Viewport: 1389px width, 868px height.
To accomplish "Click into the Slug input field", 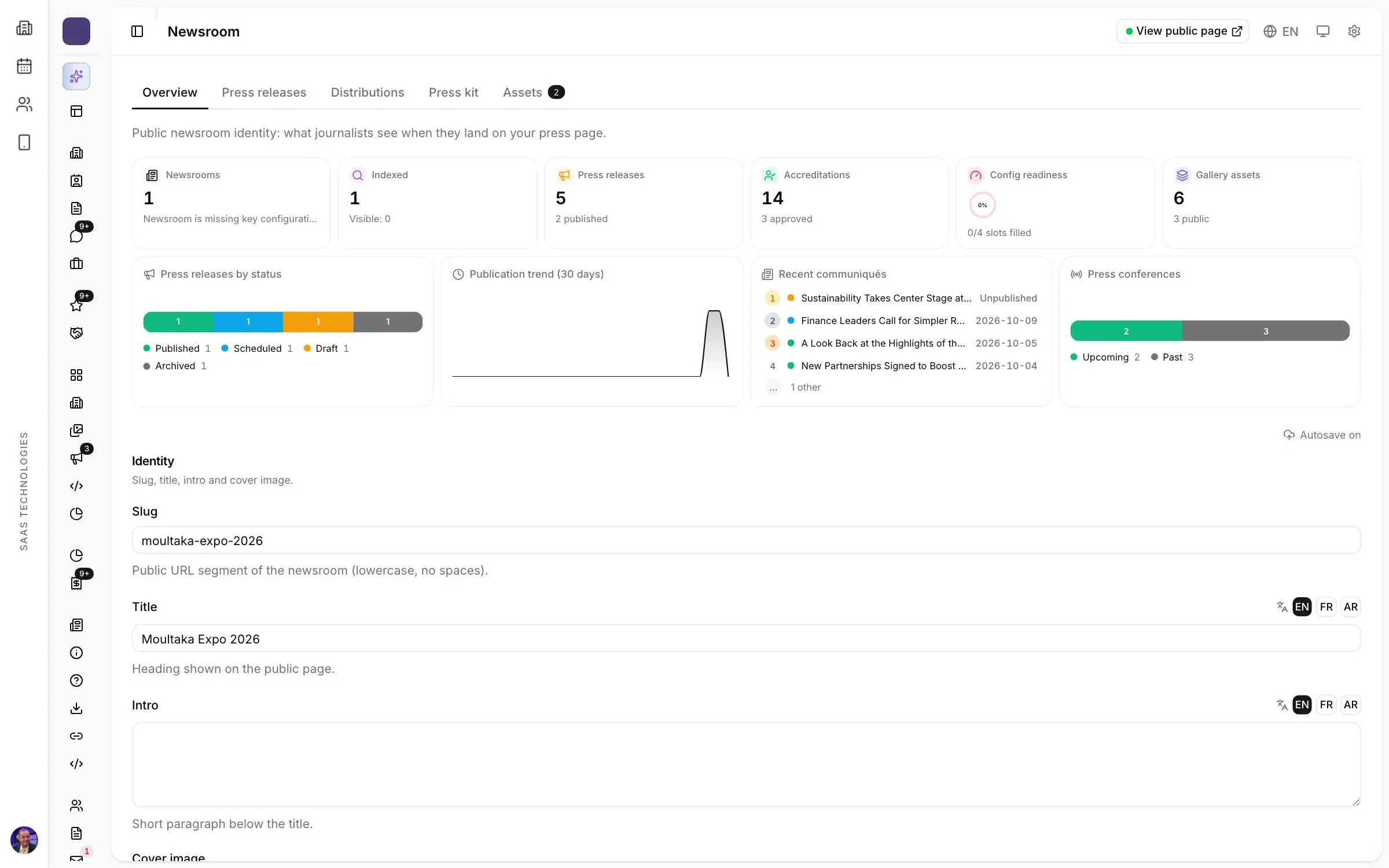I will click(746, 540).
